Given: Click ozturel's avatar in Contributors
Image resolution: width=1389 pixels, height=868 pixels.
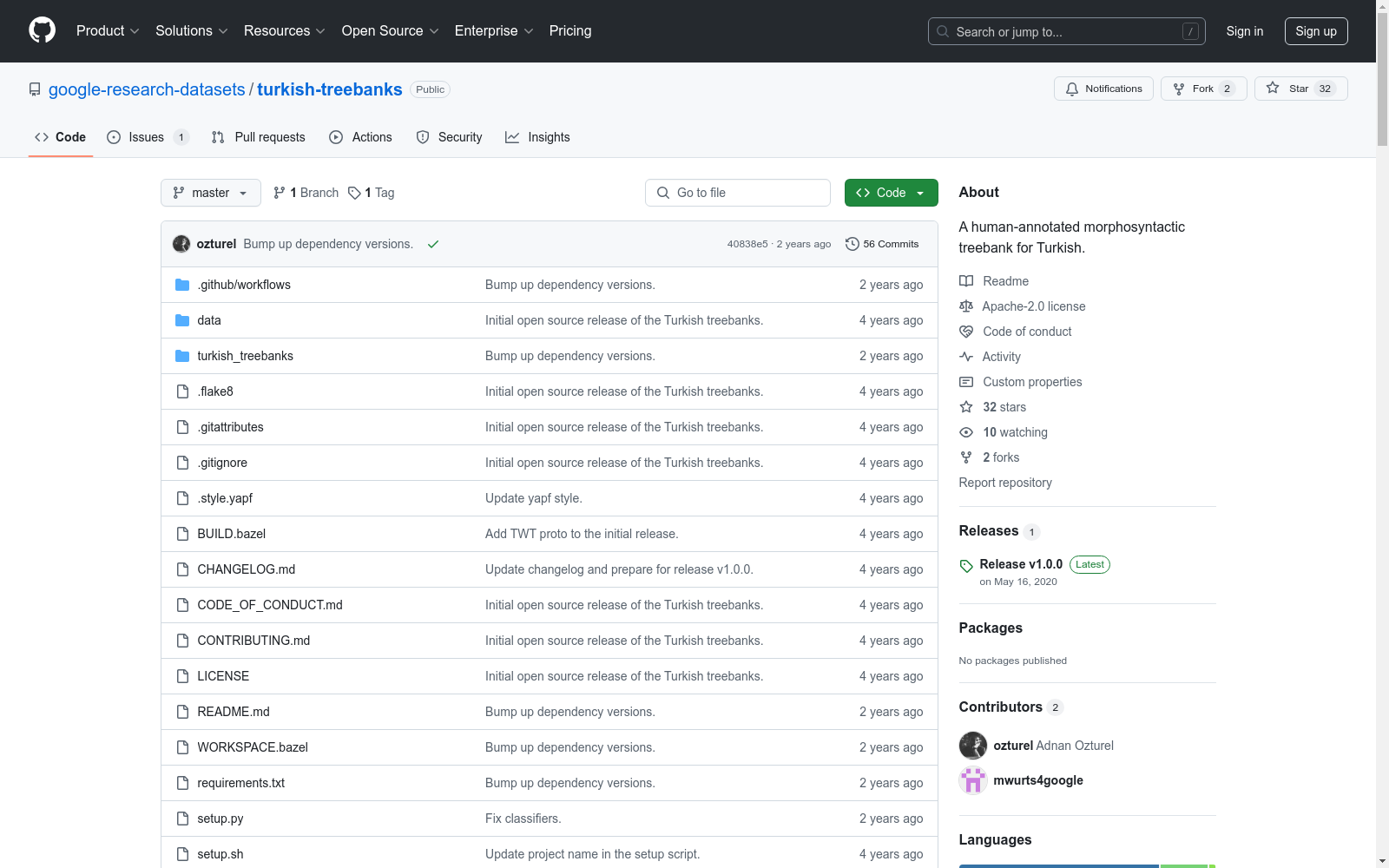Looking at the screenshot, I should [x=973, y=746].
